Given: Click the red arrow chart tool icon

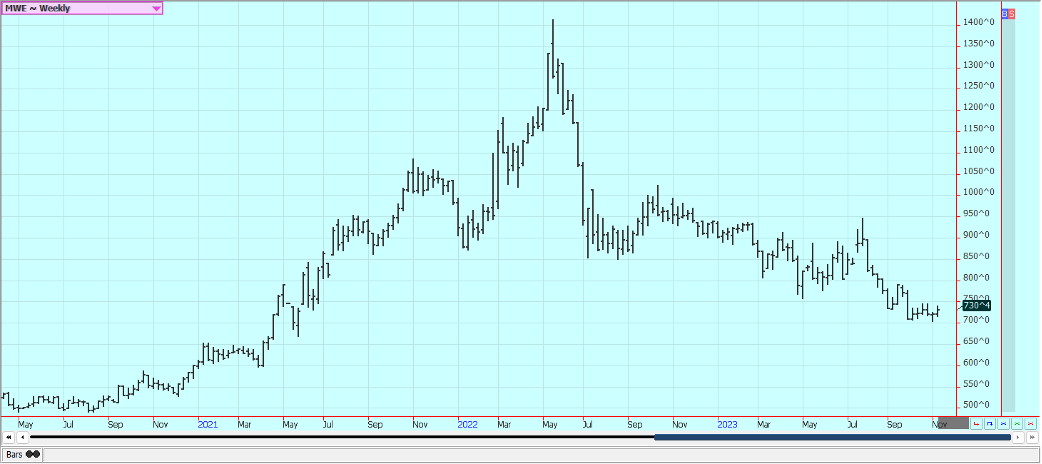Looking at the screenshot, I should point(976,424).
